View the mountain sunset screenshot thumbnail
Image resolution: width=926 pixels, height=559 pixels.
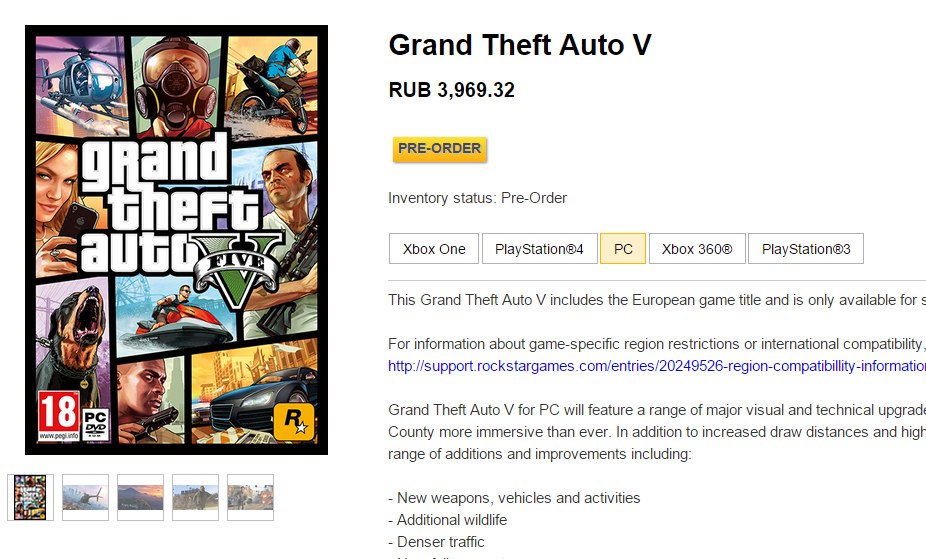click(x=140, y=497)
